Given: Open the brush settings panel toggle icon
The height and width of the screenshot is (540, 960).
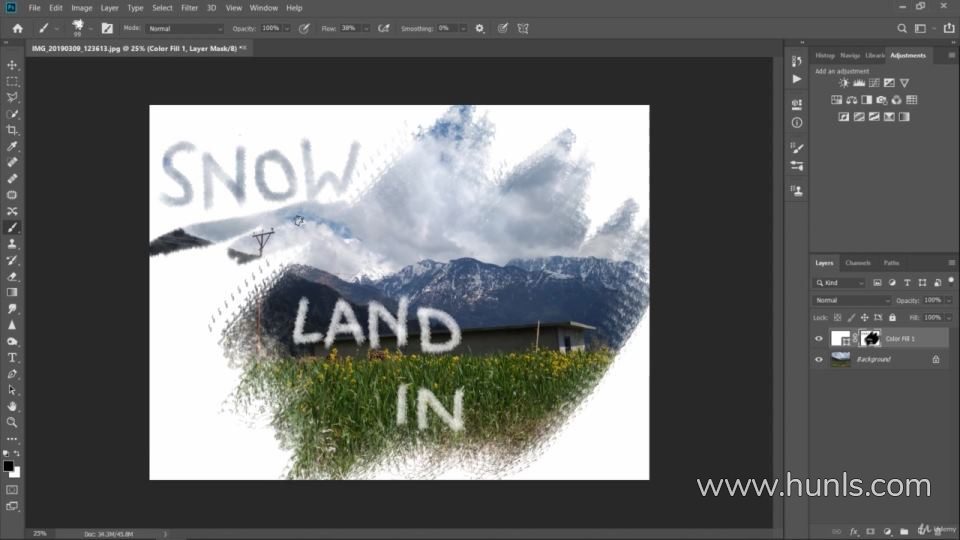Looking at the screenshot, I should coord(107,28).
